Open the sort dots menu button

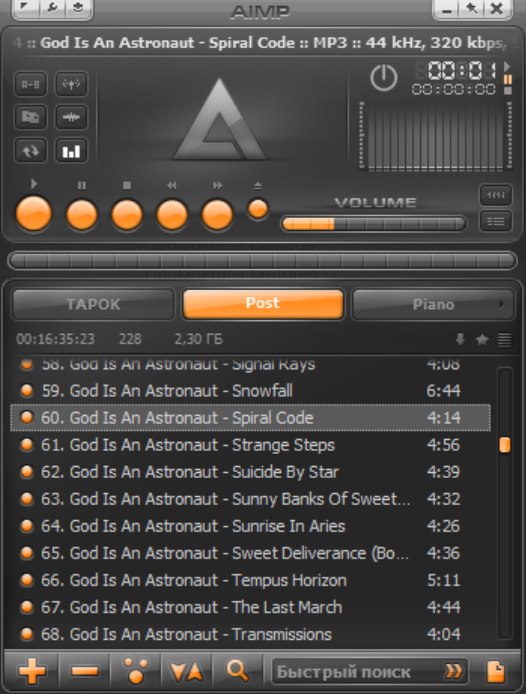click(x=135, y=671)
